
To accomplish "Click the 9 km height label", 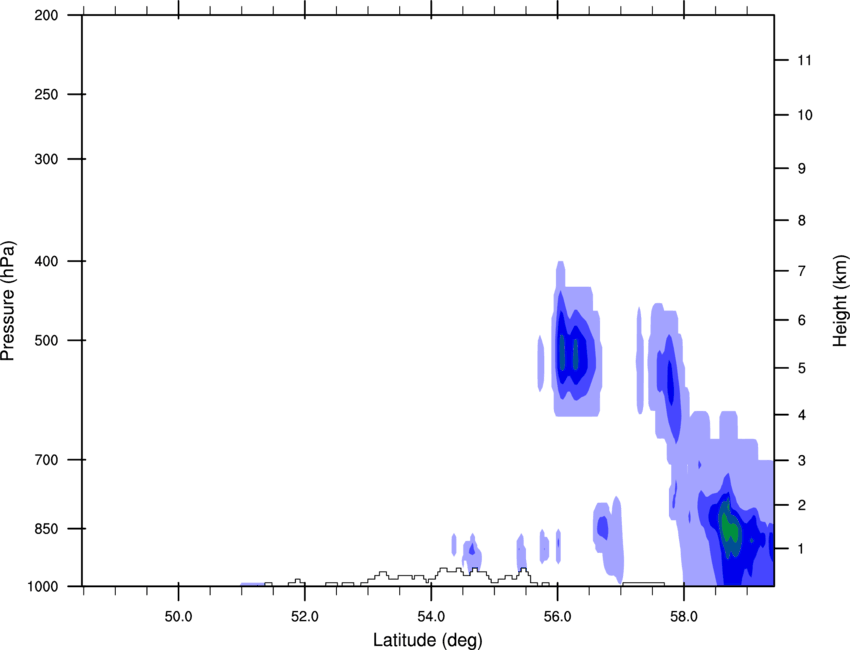I will [x=802, y=169].
